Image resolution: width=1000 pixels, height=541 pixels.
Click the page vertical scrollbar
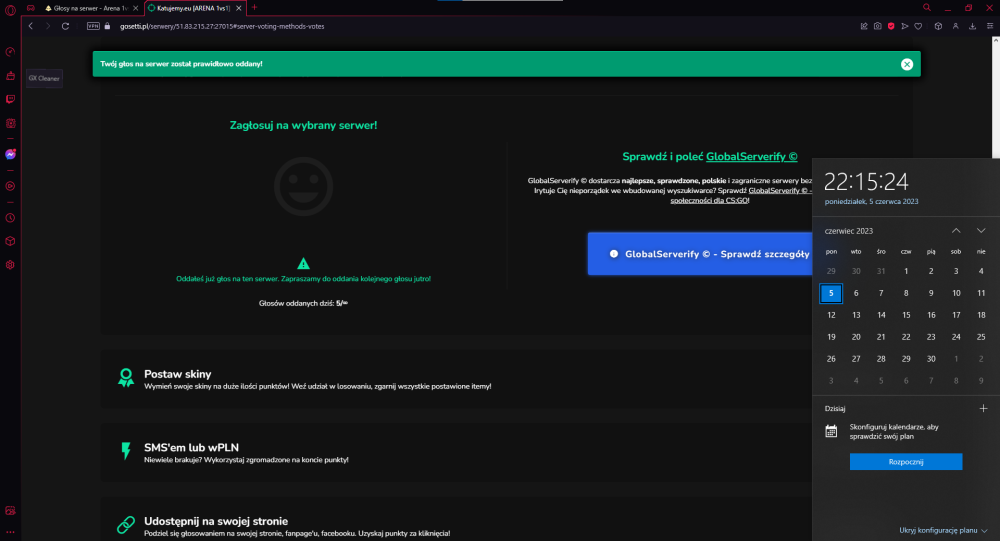pyautogui.click(x=996, y=97)
